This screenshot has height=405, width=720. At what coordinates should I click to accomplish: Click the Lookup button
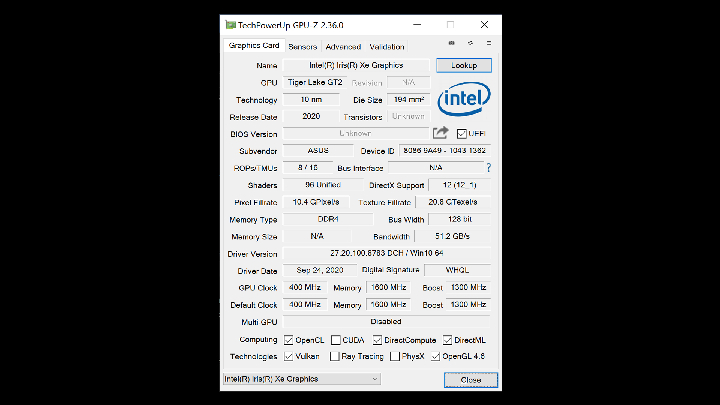464,65
